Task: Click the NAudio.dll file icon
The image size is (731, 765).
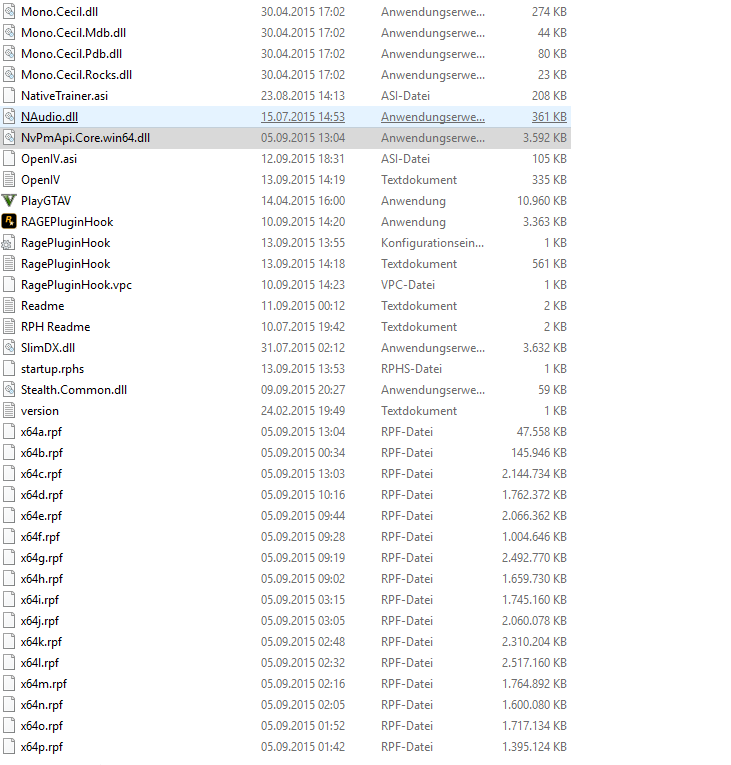Action: tap(9, 117)
